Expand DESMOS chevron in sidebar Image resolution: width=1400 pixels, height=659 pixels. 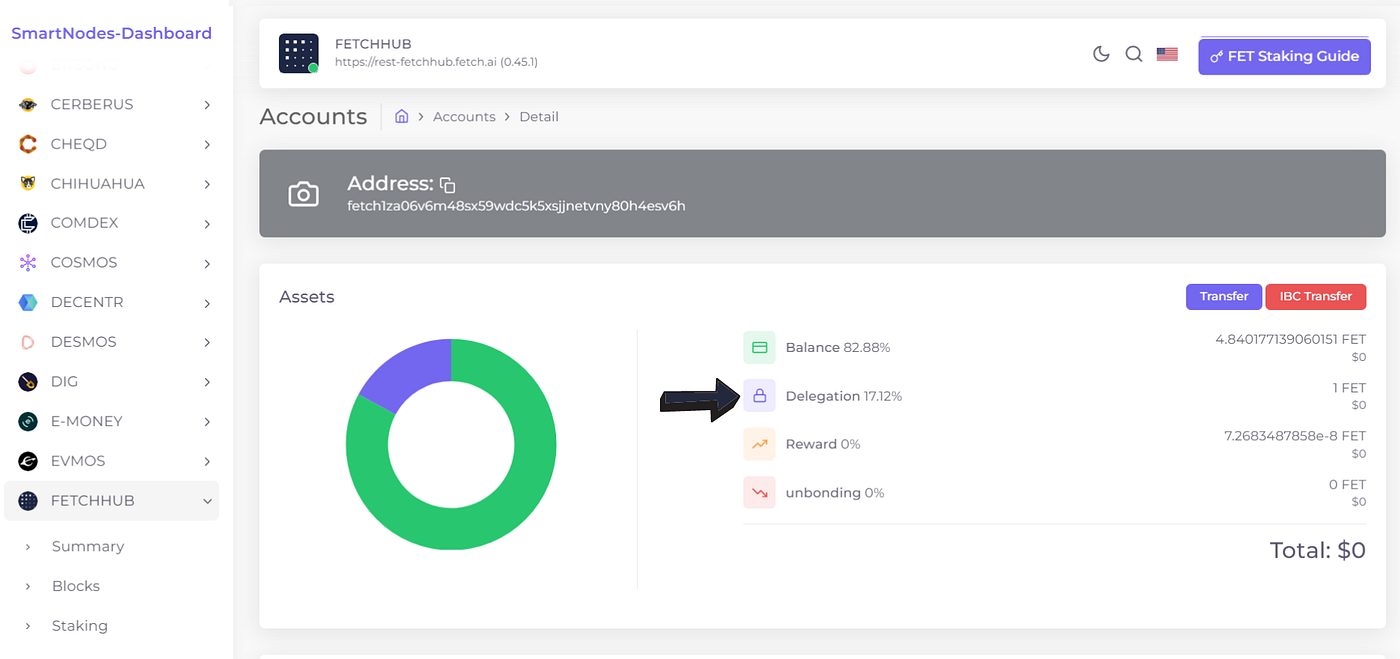[207, 342]
